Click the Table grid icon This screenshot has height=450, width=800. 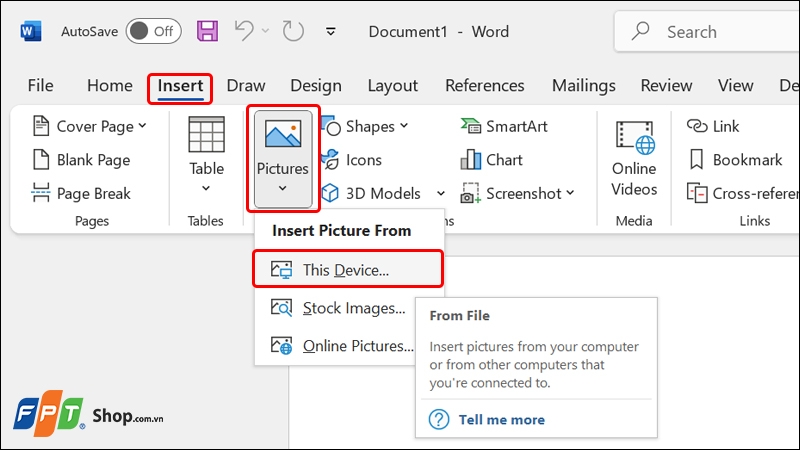pos(206,134)
